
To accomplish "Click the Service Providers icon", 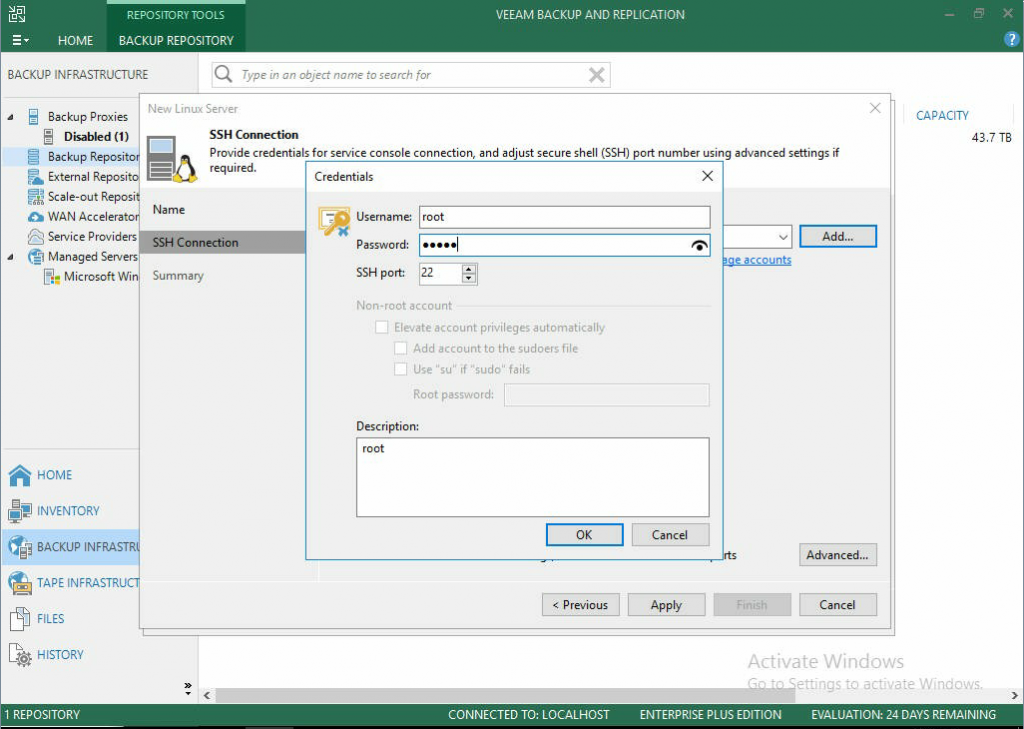I will click(36, 236).
